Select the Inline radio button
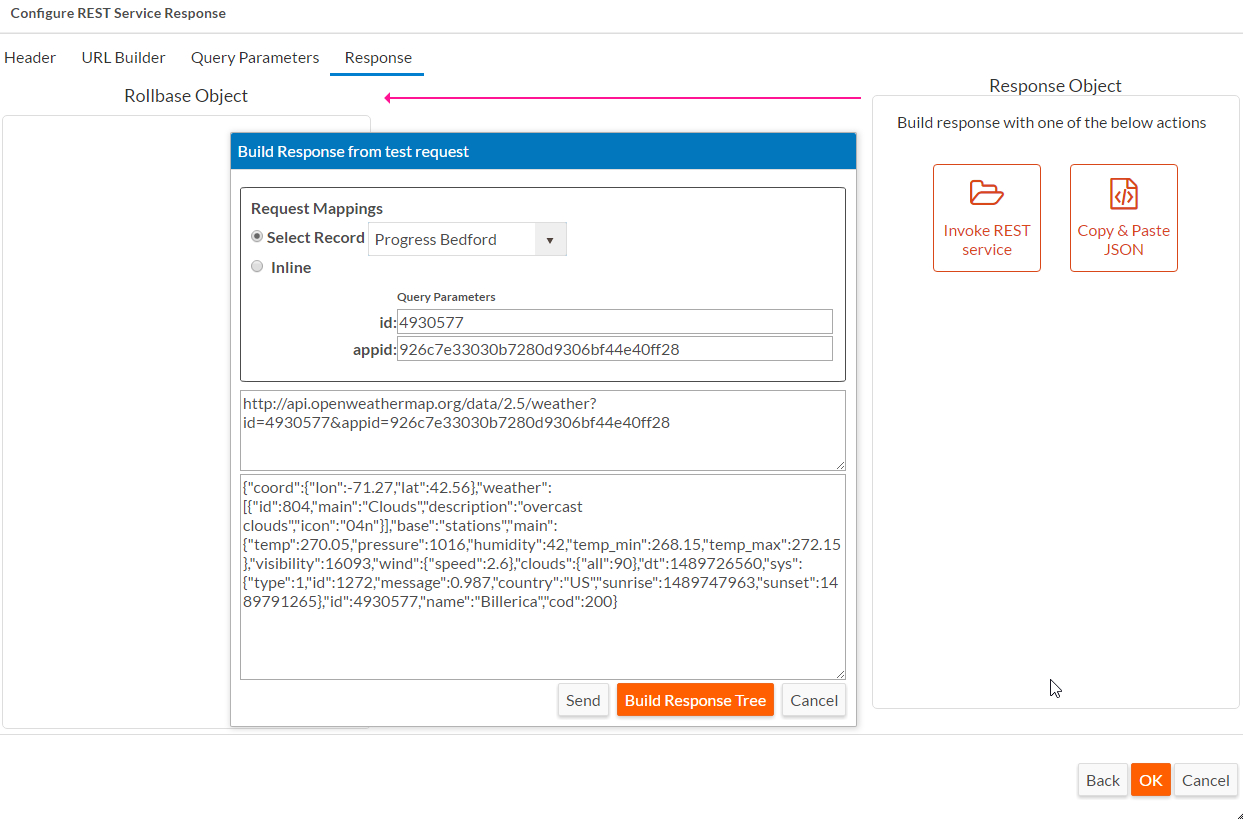The image size is (1243, 820). click(x=257, y=267)
